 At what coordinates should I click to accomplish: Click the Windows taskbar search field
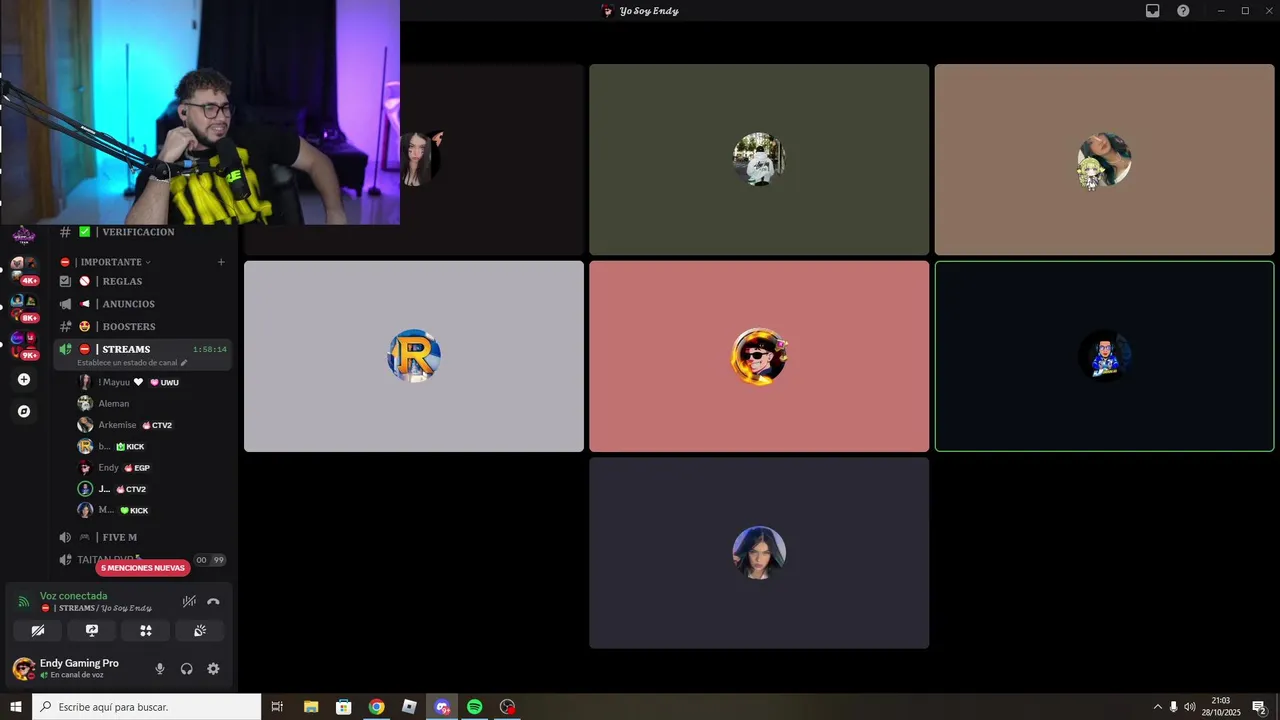(x=147, y=707)
